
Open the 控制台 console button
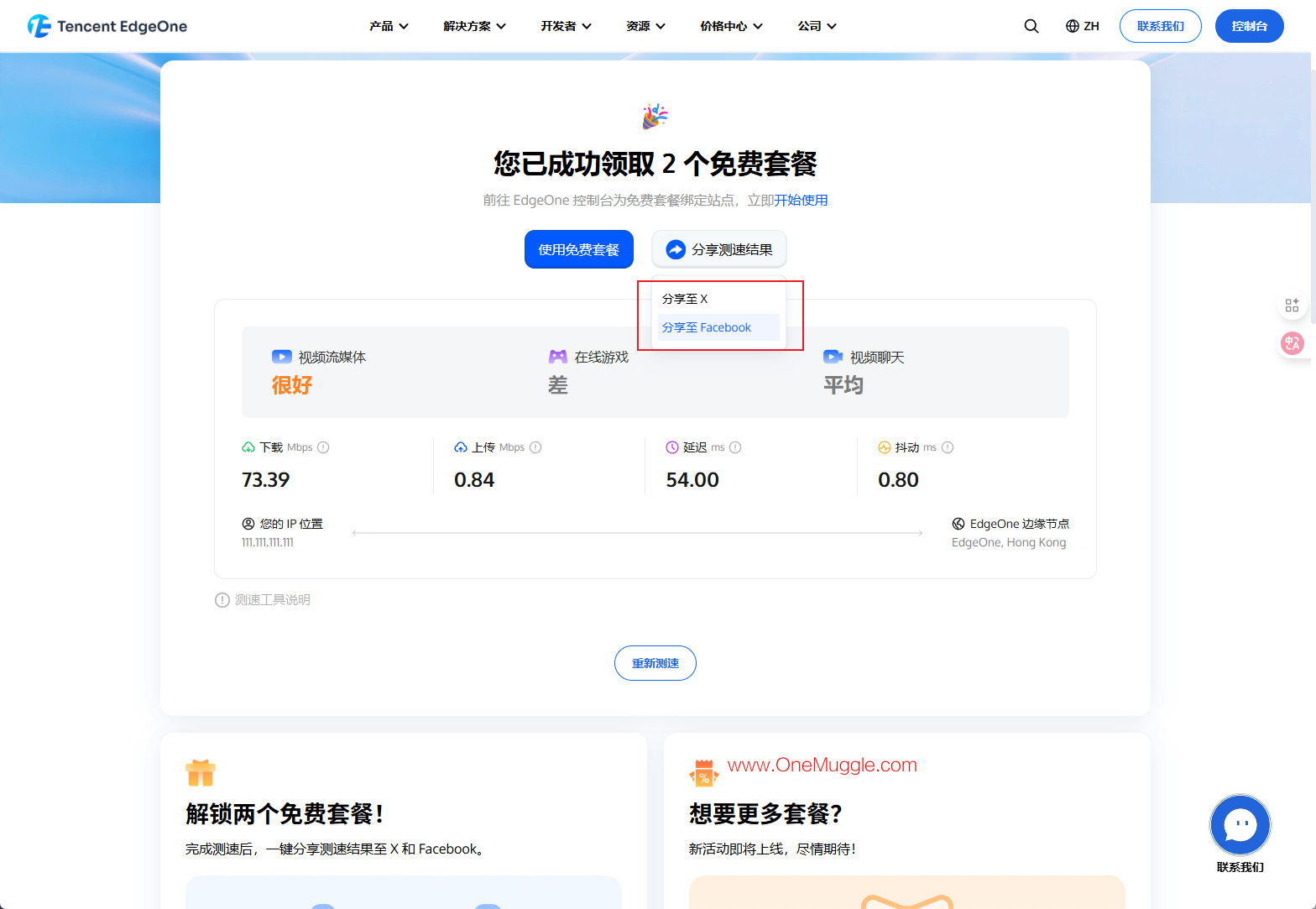pos(1250,26)
